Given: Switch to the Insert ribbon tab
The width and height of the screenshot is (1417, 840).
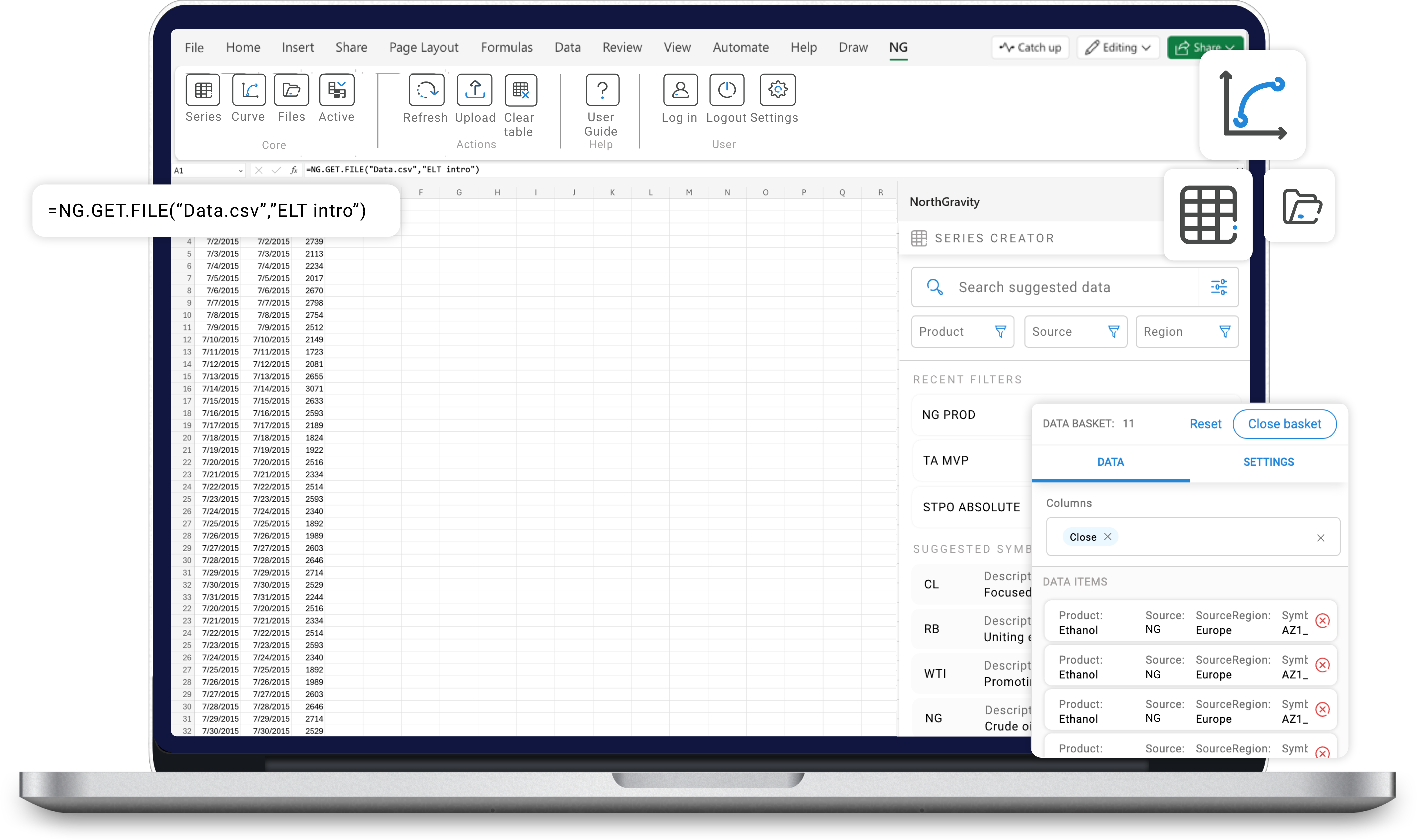Looking at the screenshot, I should [298, 48].
